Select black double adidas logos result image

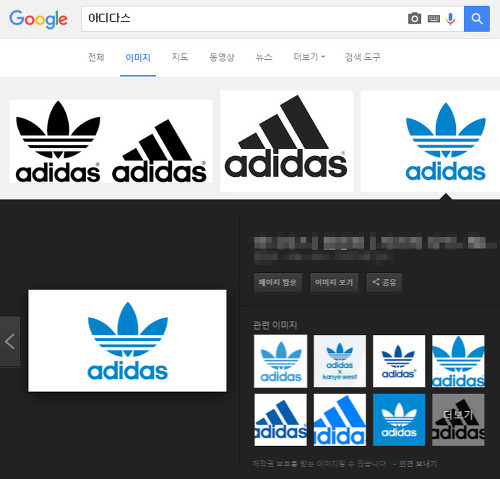tap(111, 141)
